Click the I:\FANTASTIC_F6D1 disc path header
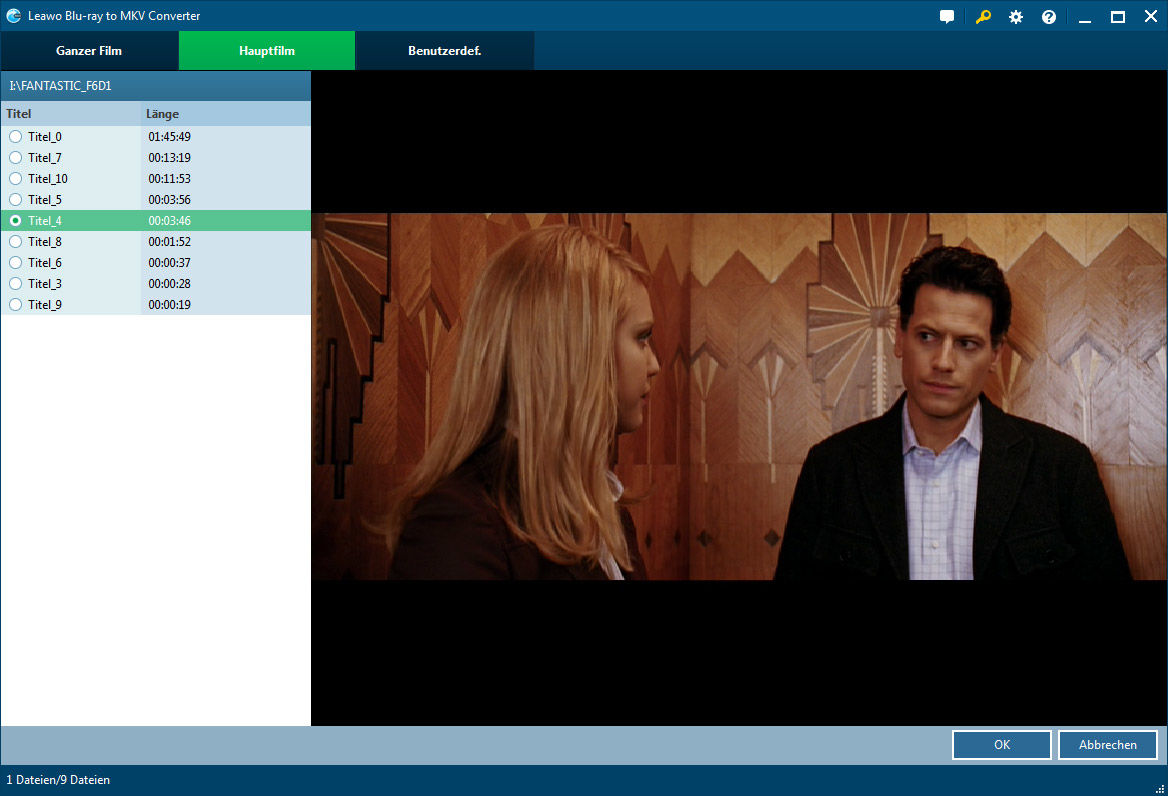 [156, 86]
